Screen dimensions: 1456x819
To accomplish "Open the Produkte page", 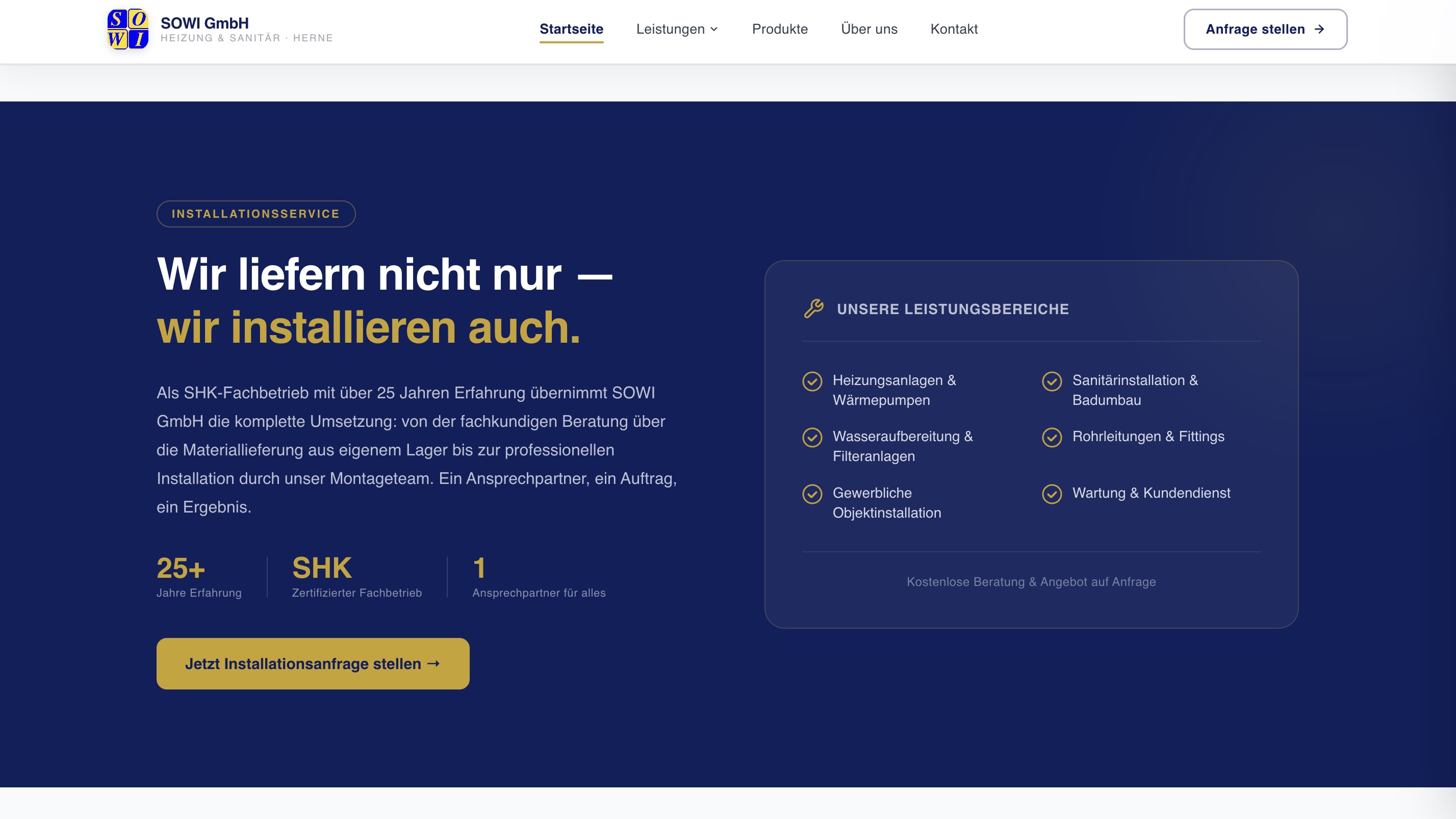I will pyautogui.click(x=779, y=30).
